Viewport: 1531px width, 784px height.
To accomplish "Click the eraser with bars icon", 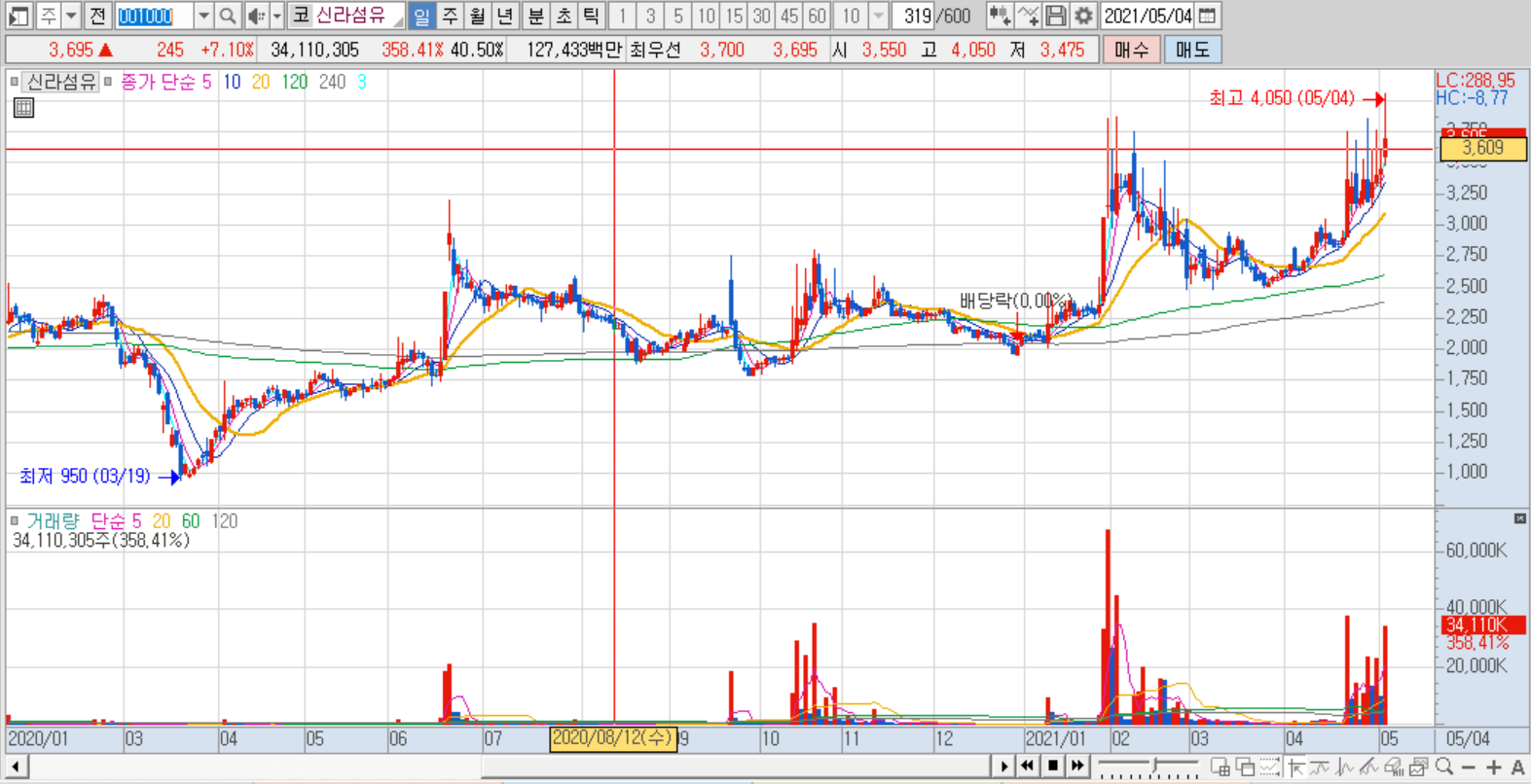I will point(1394,766).
